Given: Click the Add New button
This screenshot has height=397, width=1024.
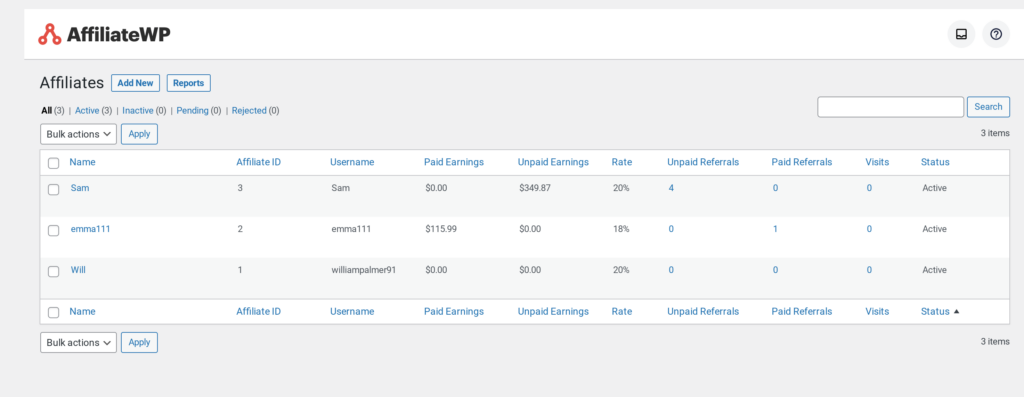Looking at the screenshot, I should [x=135, y=83].
